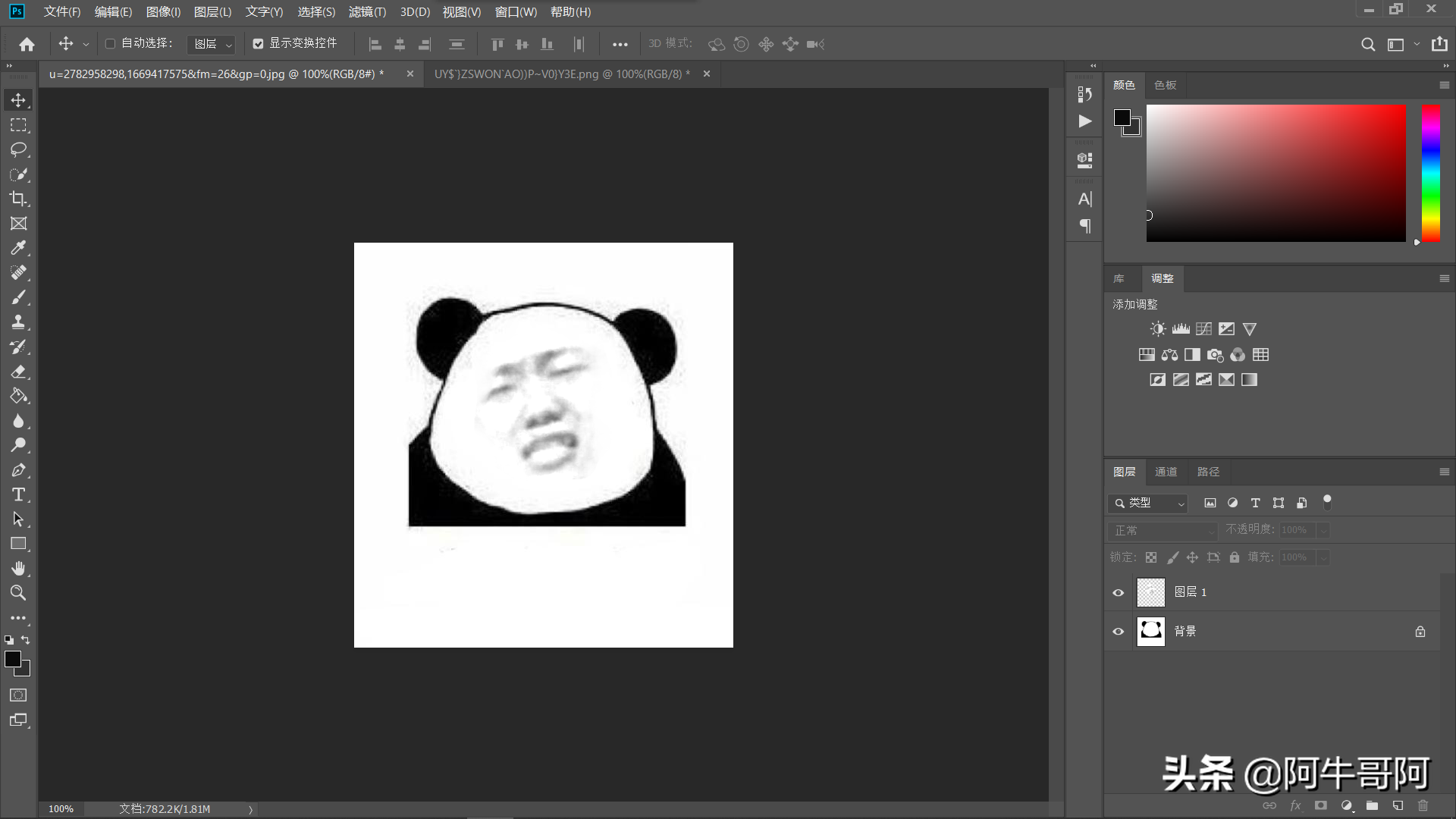Select the Crop tool
This screenshot has width=1456, height=819.
[18, 199]
